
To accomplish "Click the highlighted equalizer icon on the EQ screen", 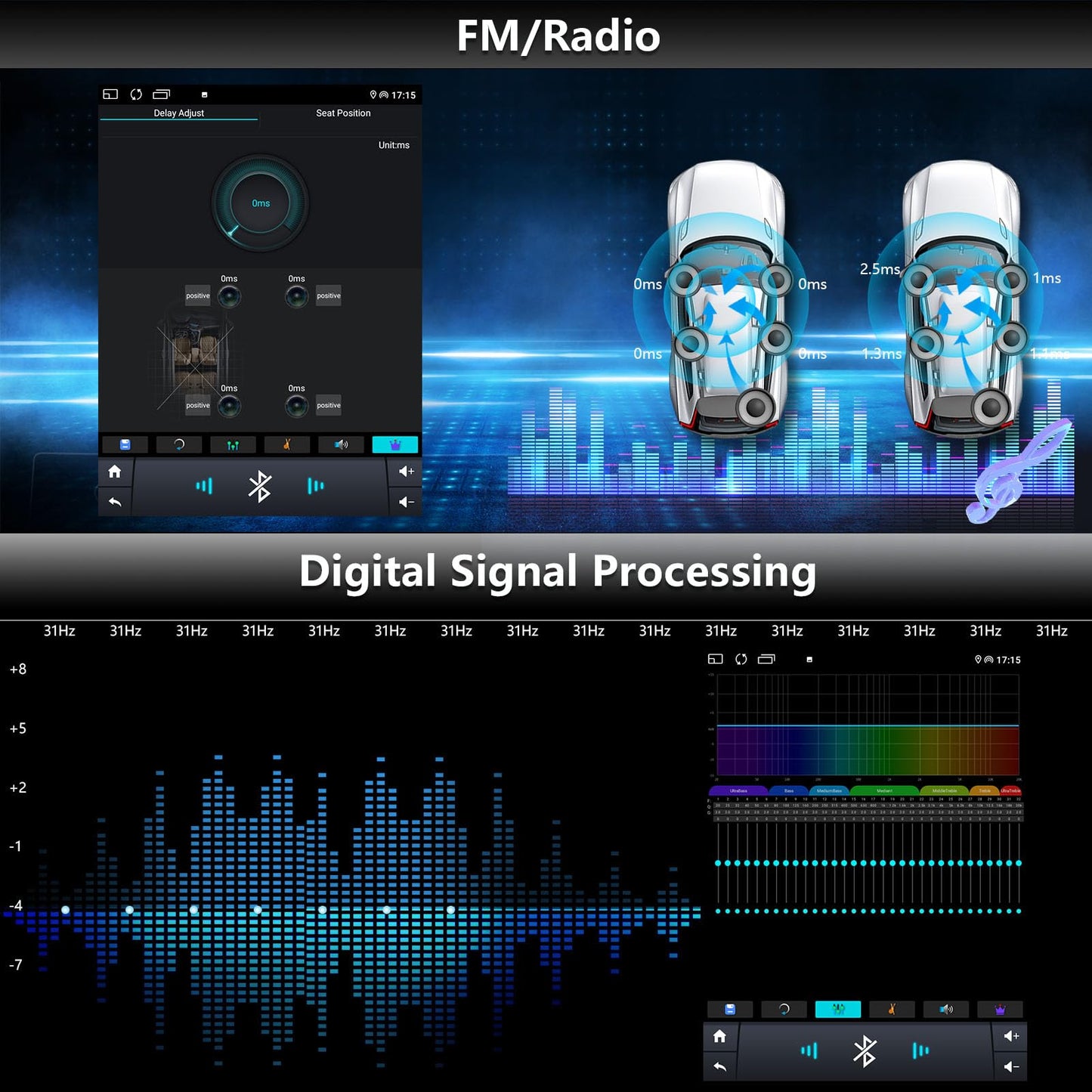I will (x=838, y=1009).
